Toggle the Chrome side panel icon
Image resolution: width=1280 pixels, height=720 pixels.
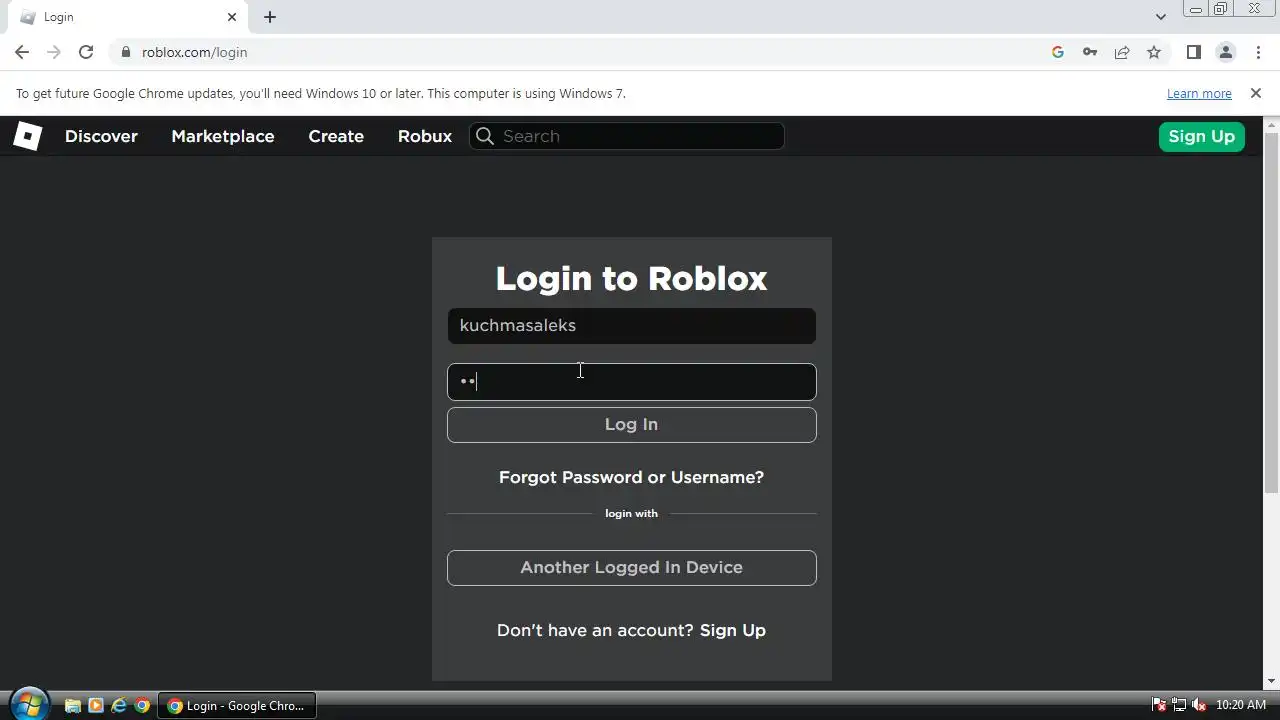coord(1193,52)
